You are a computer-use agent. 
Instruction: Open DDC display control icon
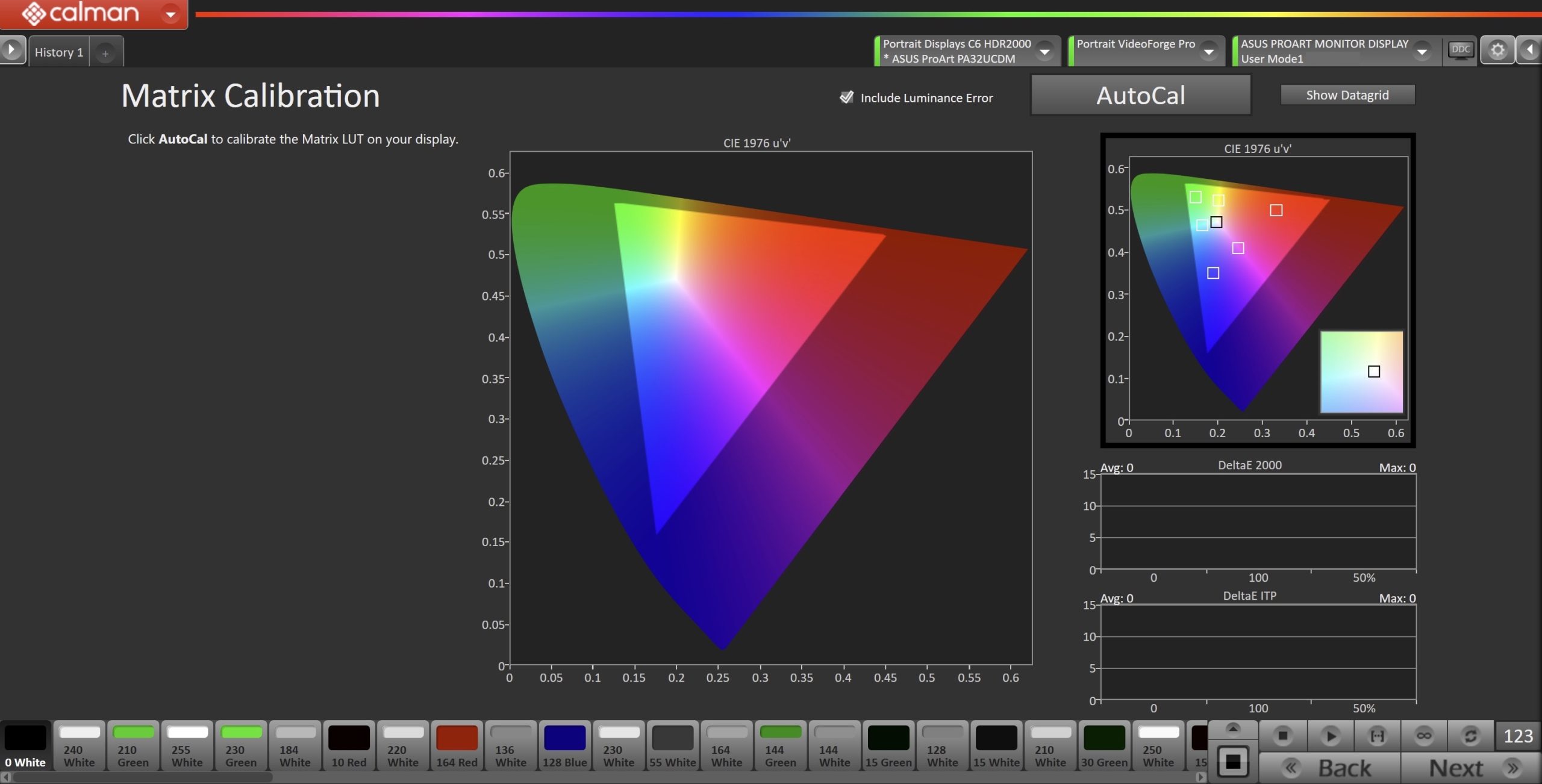[1461, 50]
